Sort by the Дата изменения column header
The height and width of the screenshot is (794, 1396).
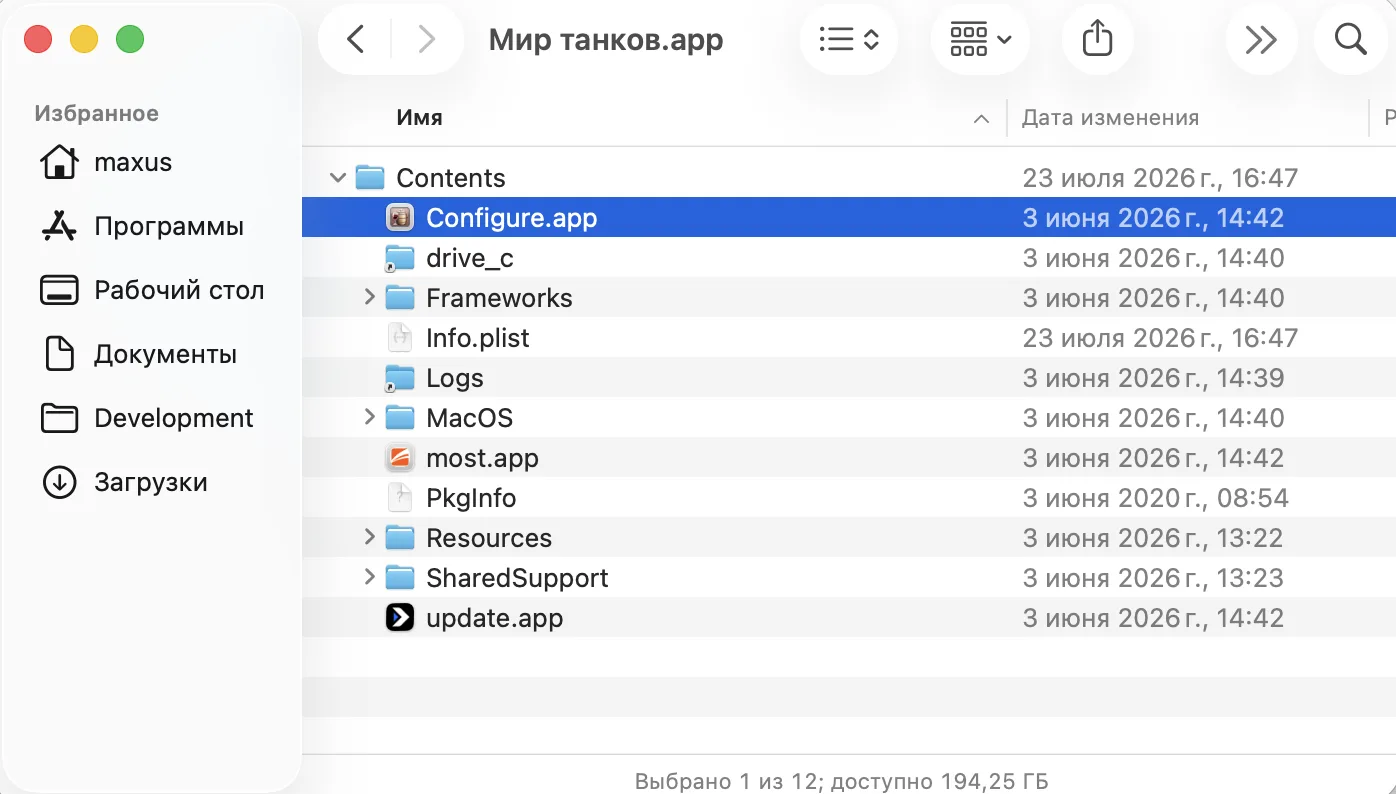[x=1110, y=118]
